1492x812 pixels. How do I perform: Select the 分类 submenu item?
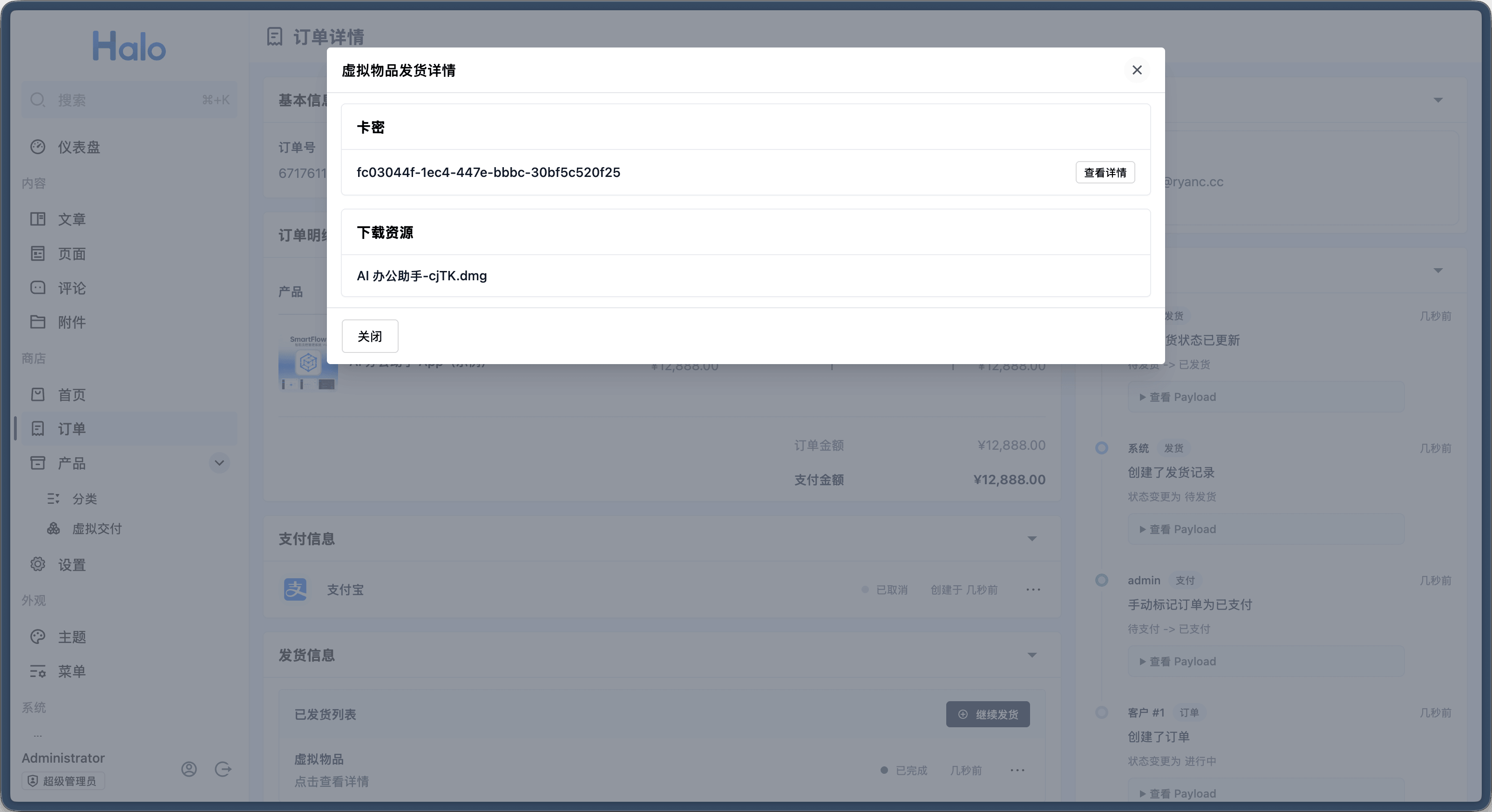tap(85, 499)
